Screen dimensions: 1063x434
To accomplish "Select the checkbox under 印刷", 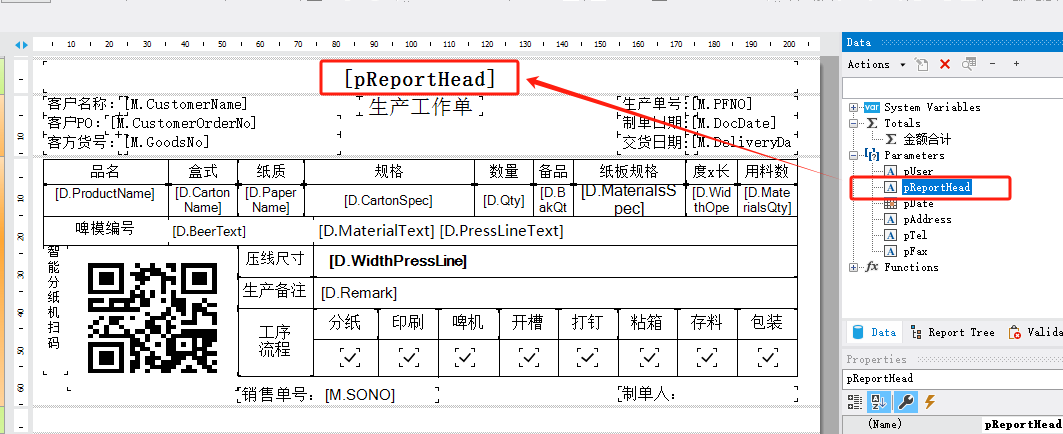I will point(409,357).
